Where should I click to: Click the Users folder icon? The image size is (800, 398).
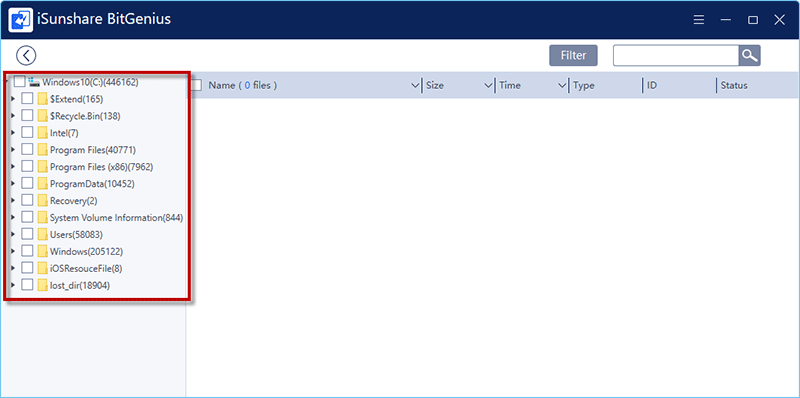coord(42,234)
